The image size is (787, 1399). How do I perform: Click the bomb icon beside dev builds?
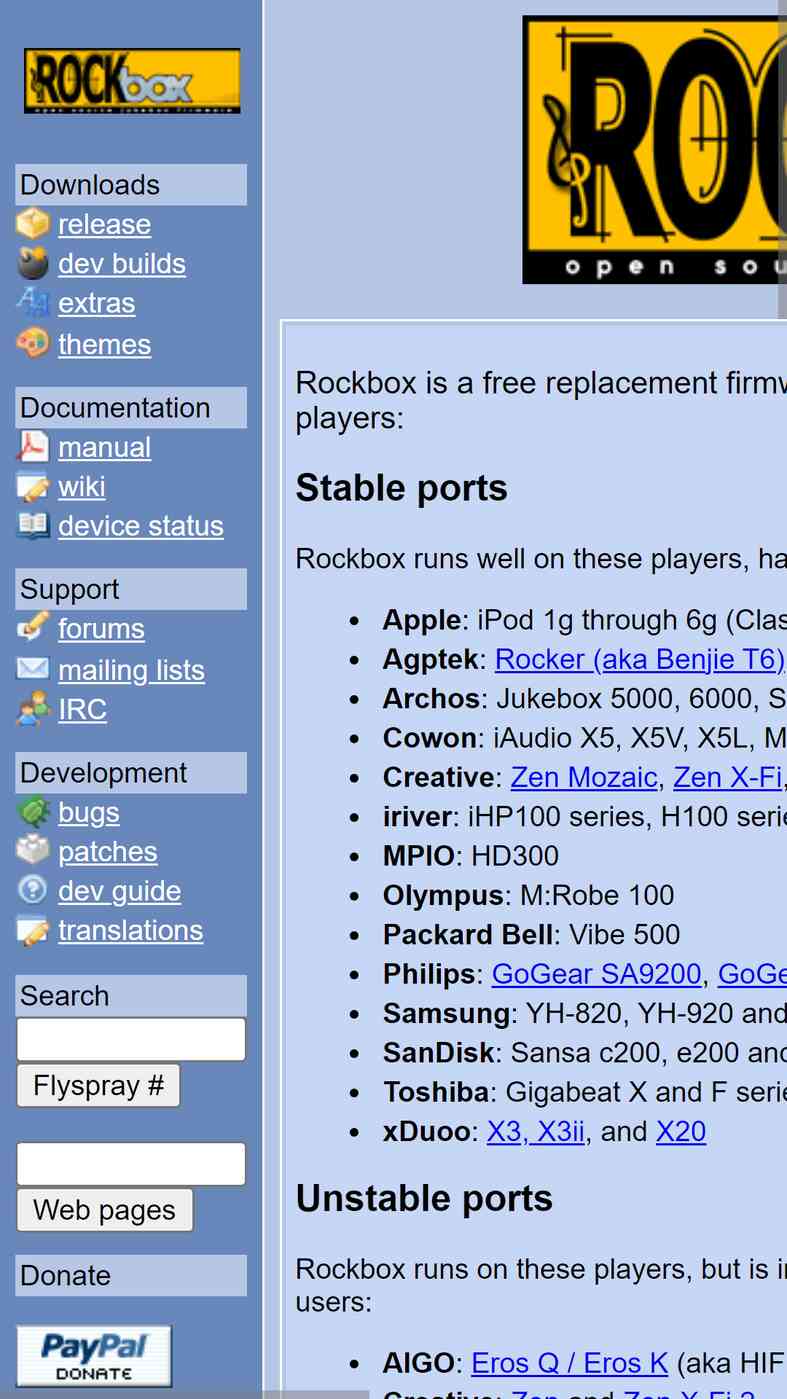click(x=33, y=263)
